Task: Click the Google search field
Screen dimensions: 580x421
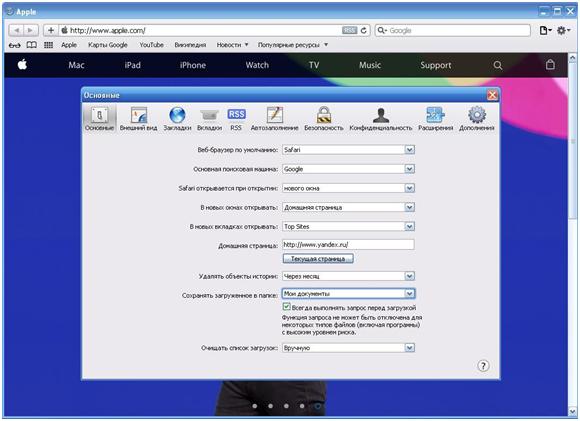Action: coord(453,30)
